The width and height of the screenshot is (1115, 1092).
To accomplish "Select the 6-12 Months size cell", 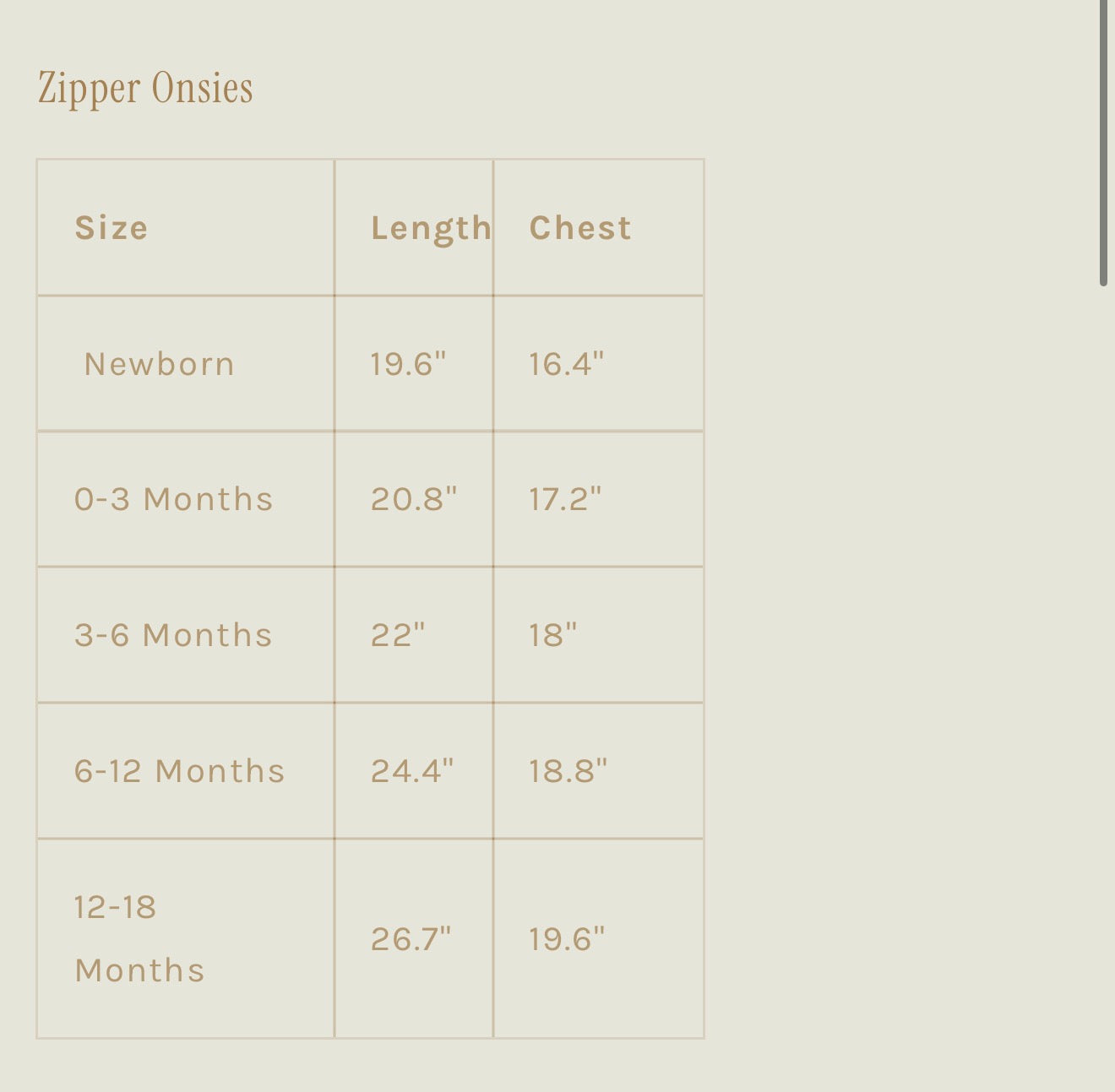I will click(x=179, y=771).
